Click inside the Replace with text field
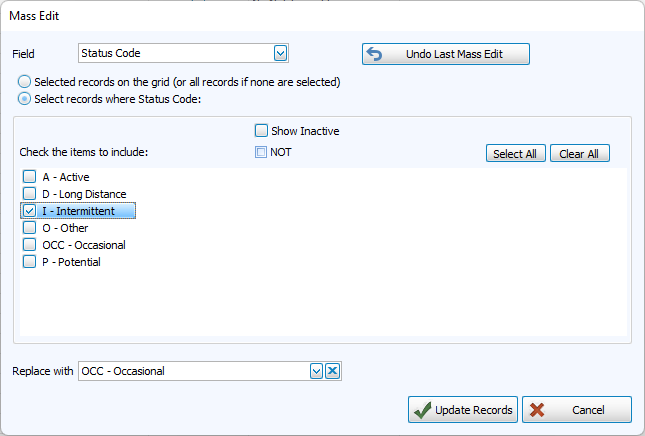645x436 pixels. point(192,371)
